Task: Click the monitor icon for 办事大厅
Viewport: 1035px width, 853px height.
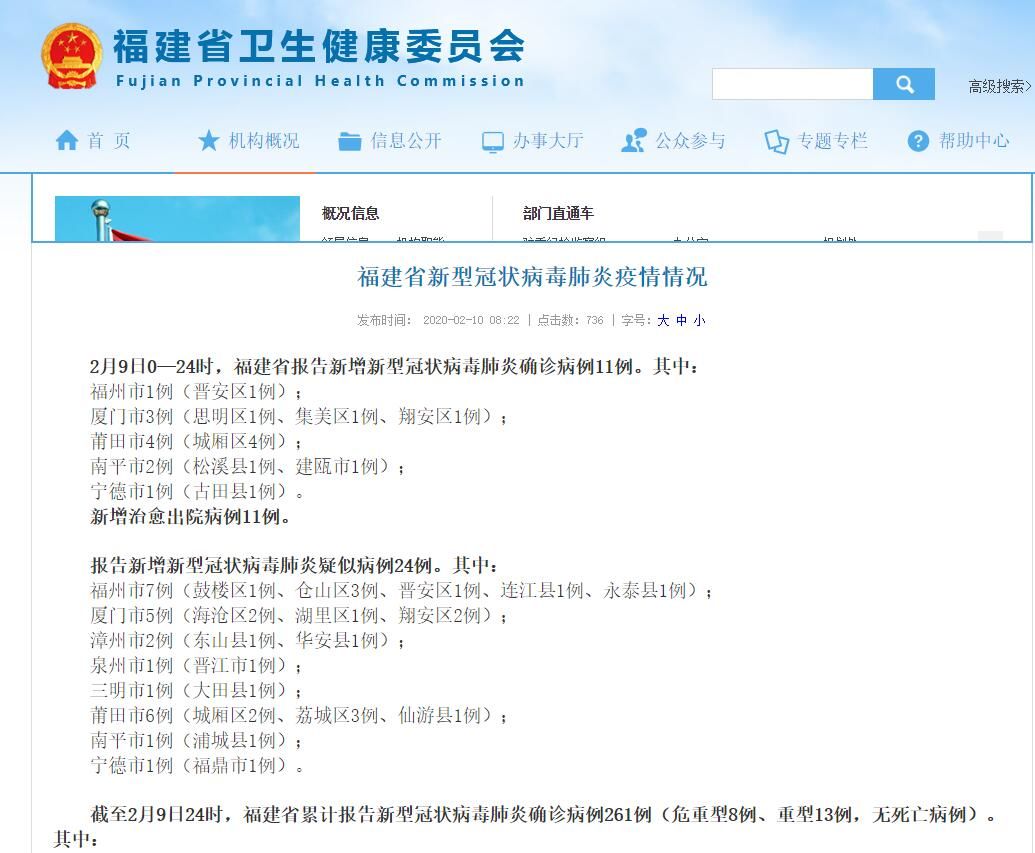Action: coord(493,142)
